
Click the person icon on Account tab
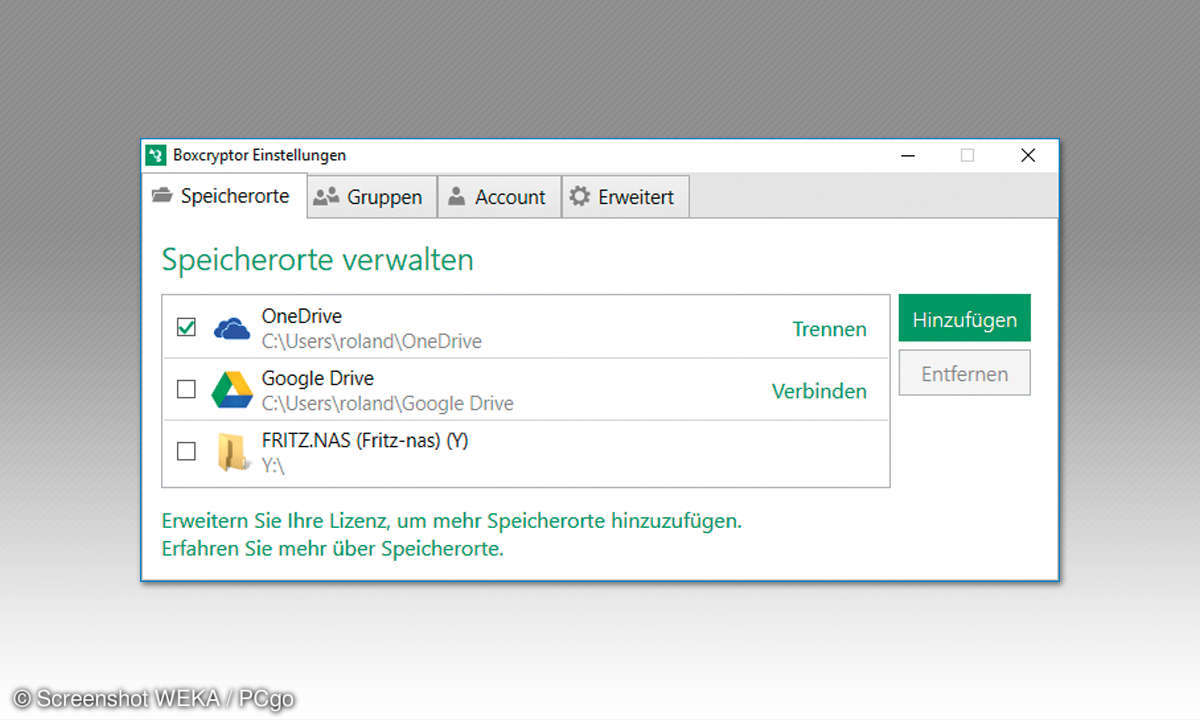click(x=457, y=197)
